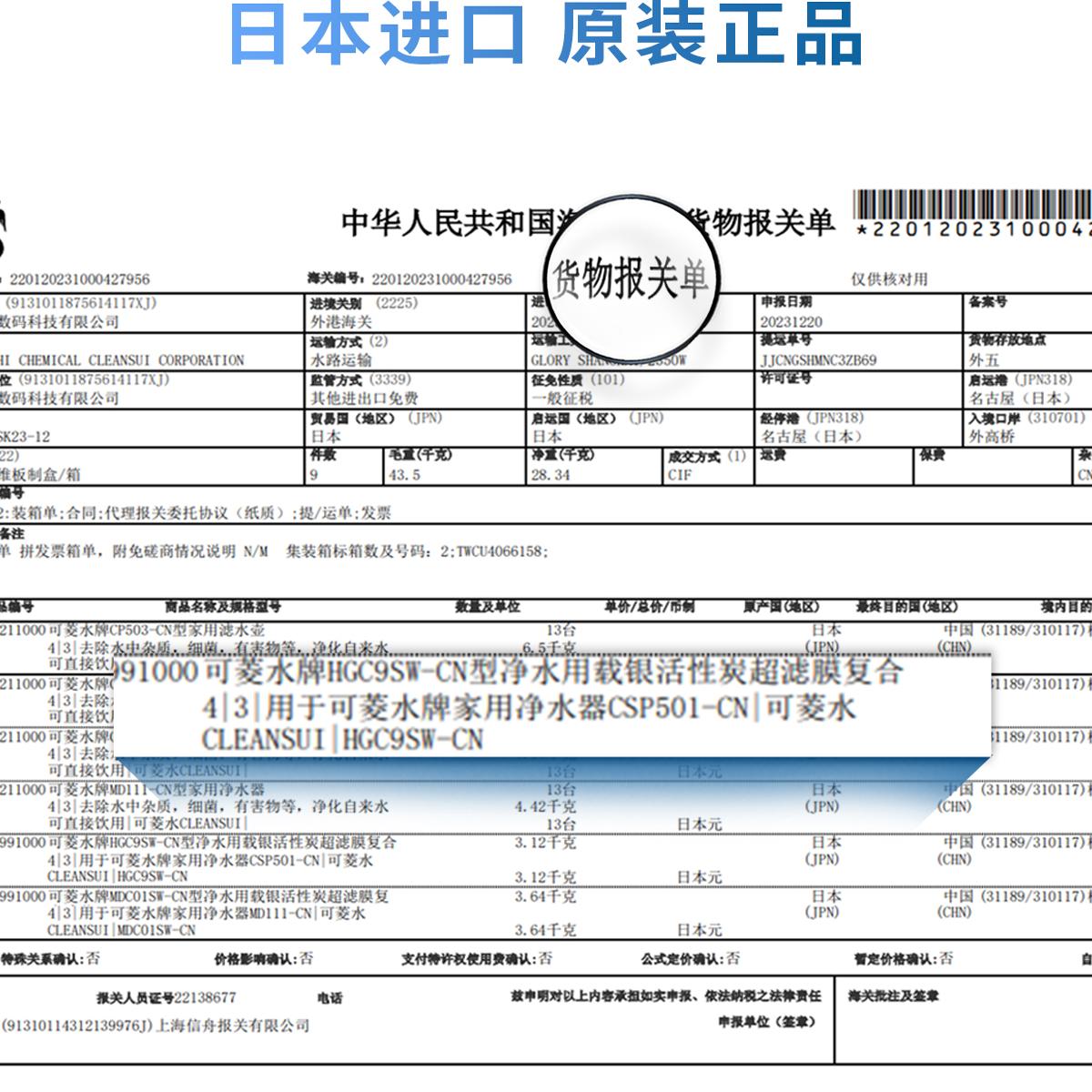The width and height of the screenshot is (1092, 1092).
Task: Click the 申报日期 label
Action: (x=785, y=301)
